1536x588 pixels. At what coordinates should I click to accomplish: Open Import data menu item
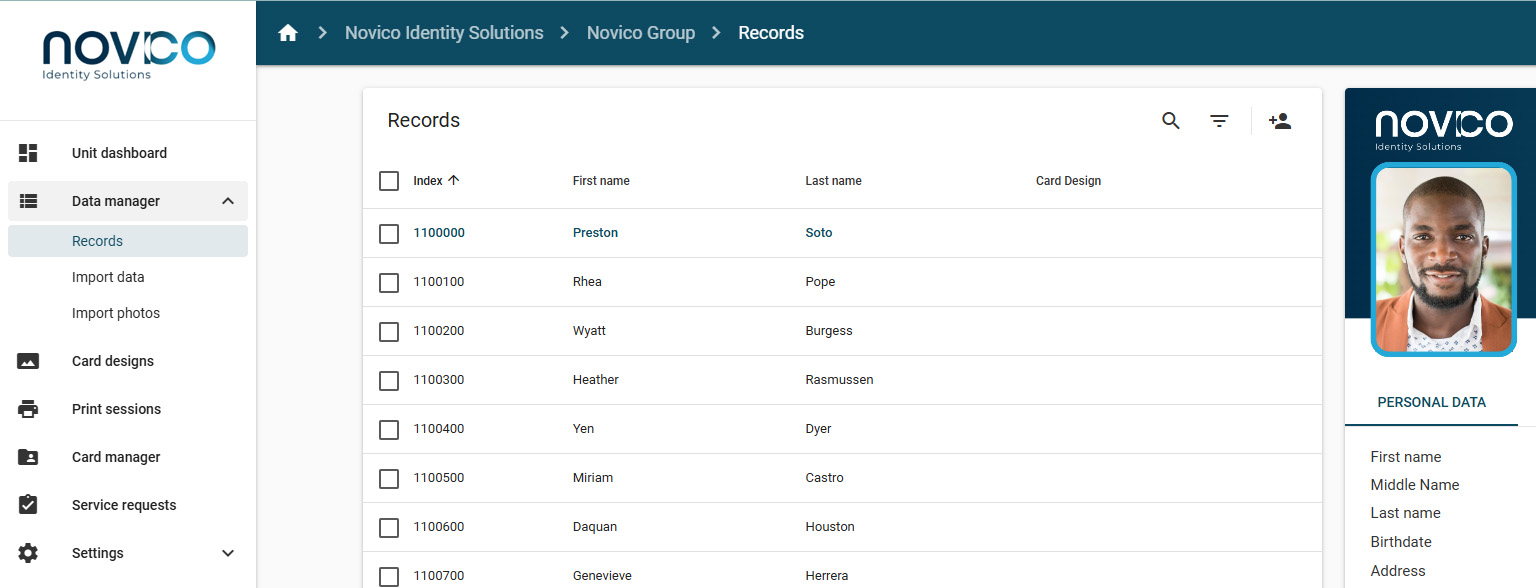coord(108,277)
